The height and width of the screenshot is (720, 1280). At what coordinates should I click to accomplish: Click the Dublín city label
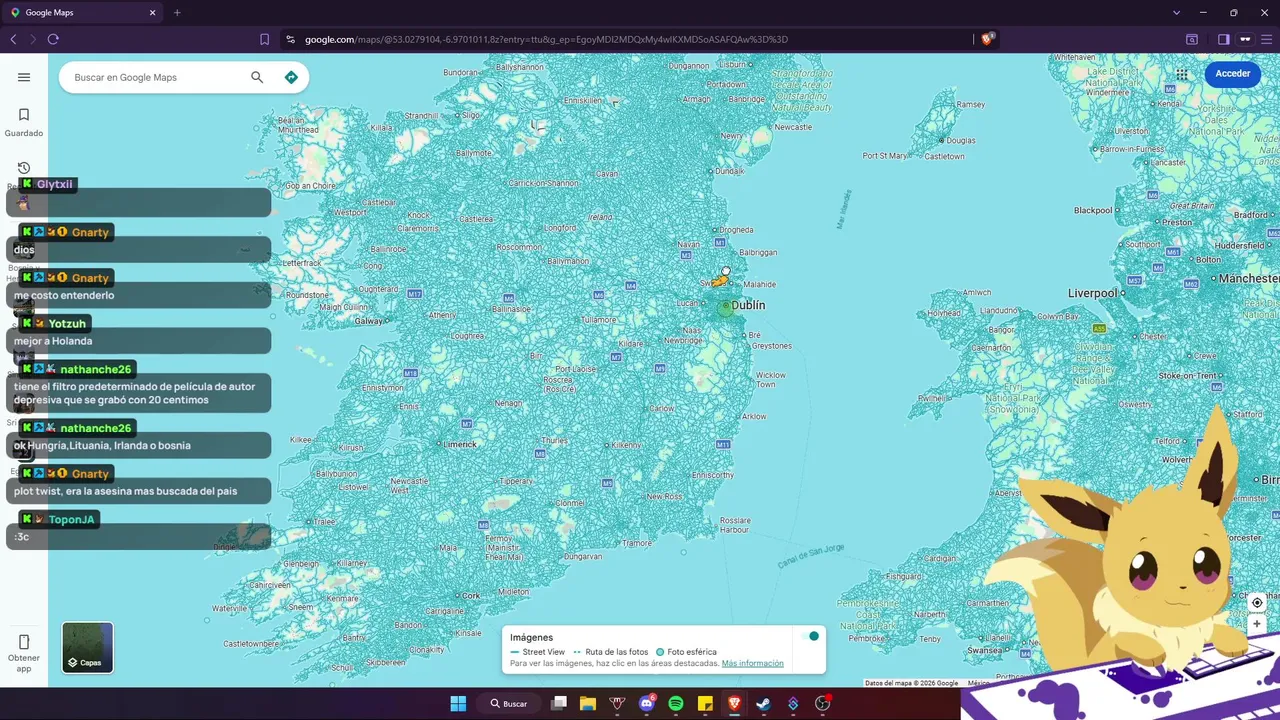click(748, 305)
